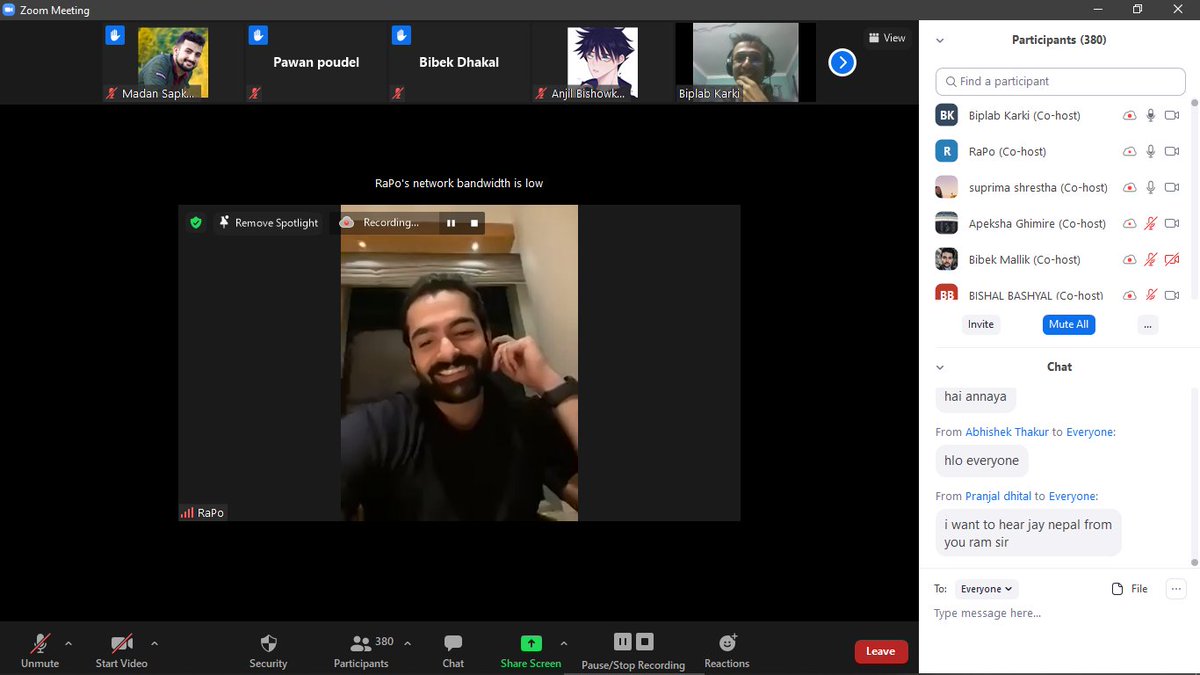The image size is (1200, 675).
Task: Open Reactions with the smiley icon
Action: coord(727,643)
